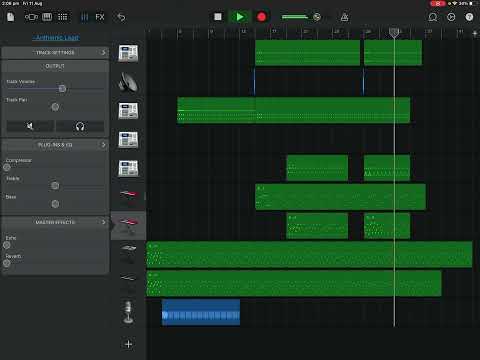Viewport: 480px width, 360px height.
Task: Select the green region on ninth track
Action: pyautogui.click(x=294, y=283)
